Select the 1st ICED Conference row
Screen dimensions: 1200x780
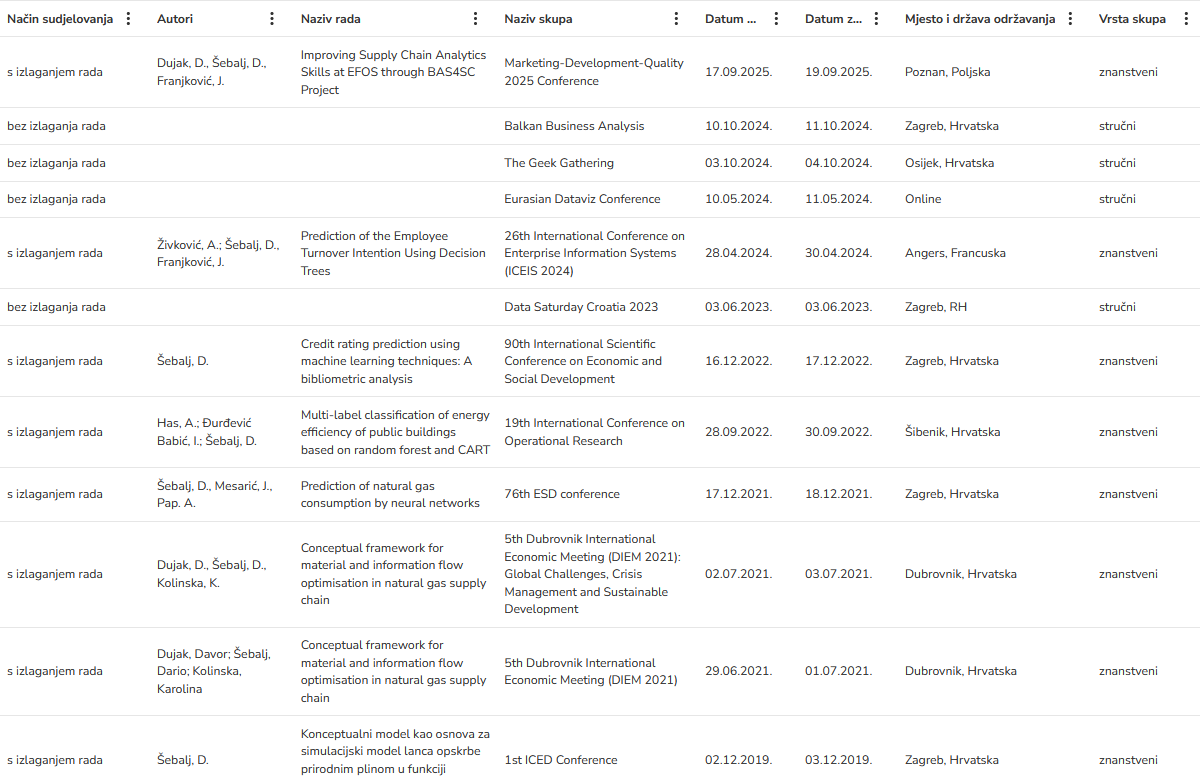561,760
